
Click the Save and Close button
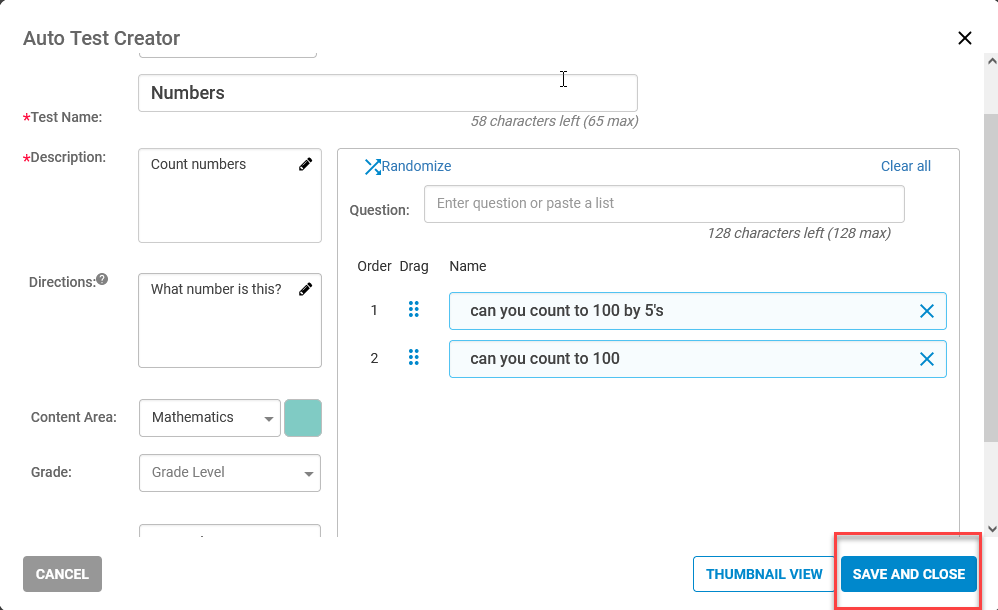[x=908, y=574]
